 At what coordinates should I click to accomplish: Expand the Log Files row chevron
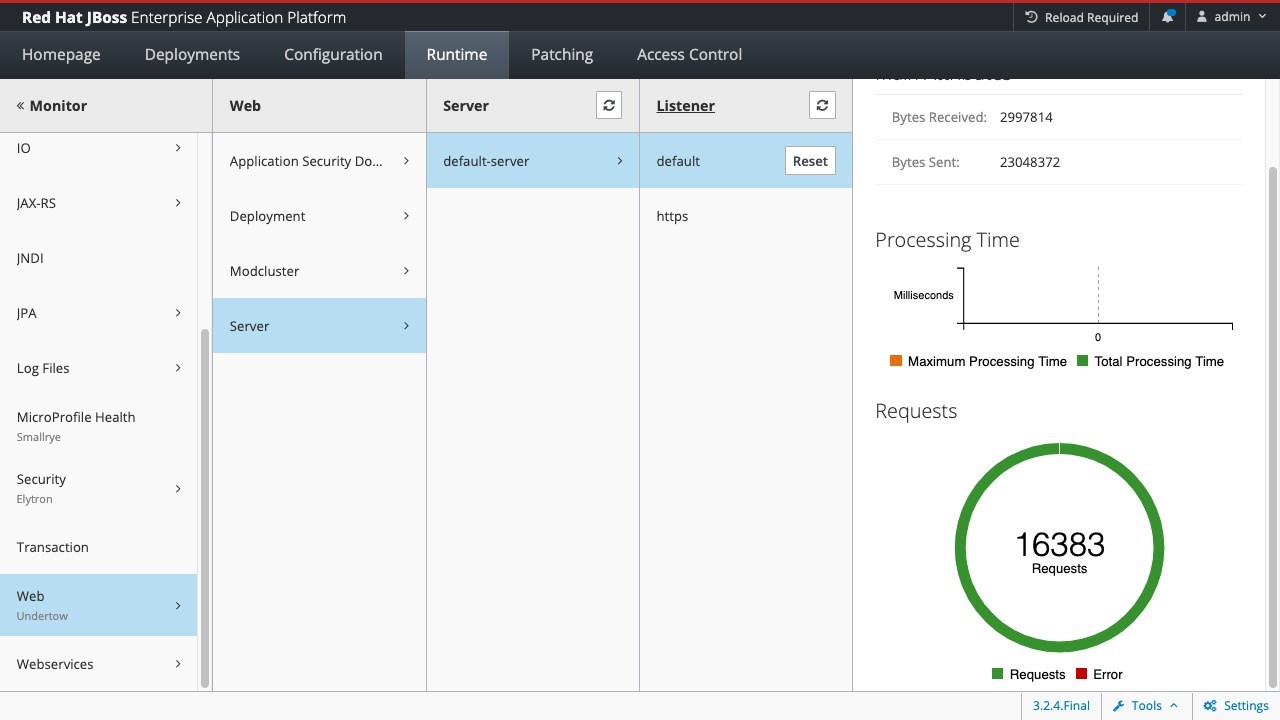coord(178,368)
